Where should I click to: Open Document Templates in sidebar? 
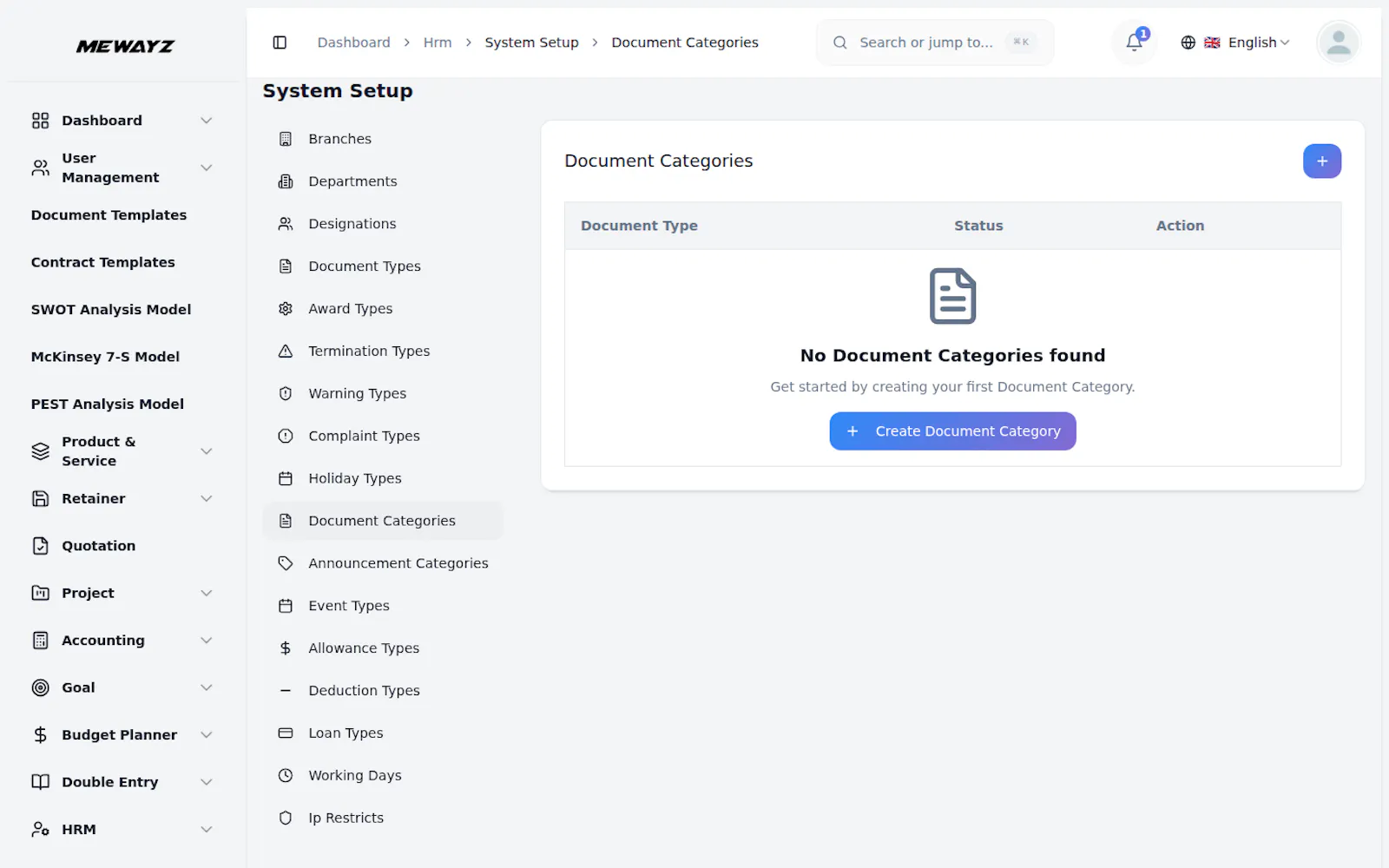pyautogui.click(x=109, y=215)
